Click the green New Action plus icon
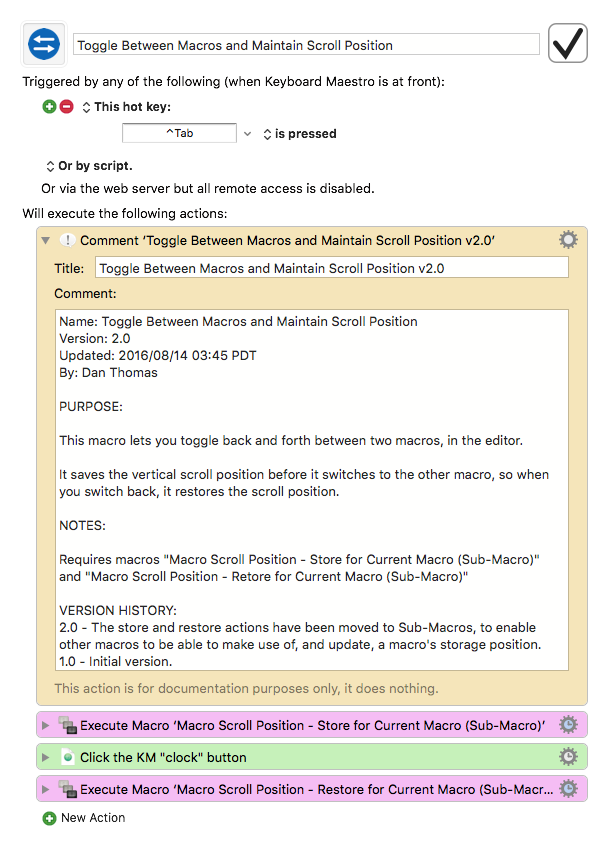This screenshot has width=608, height=846. (49, 818)
